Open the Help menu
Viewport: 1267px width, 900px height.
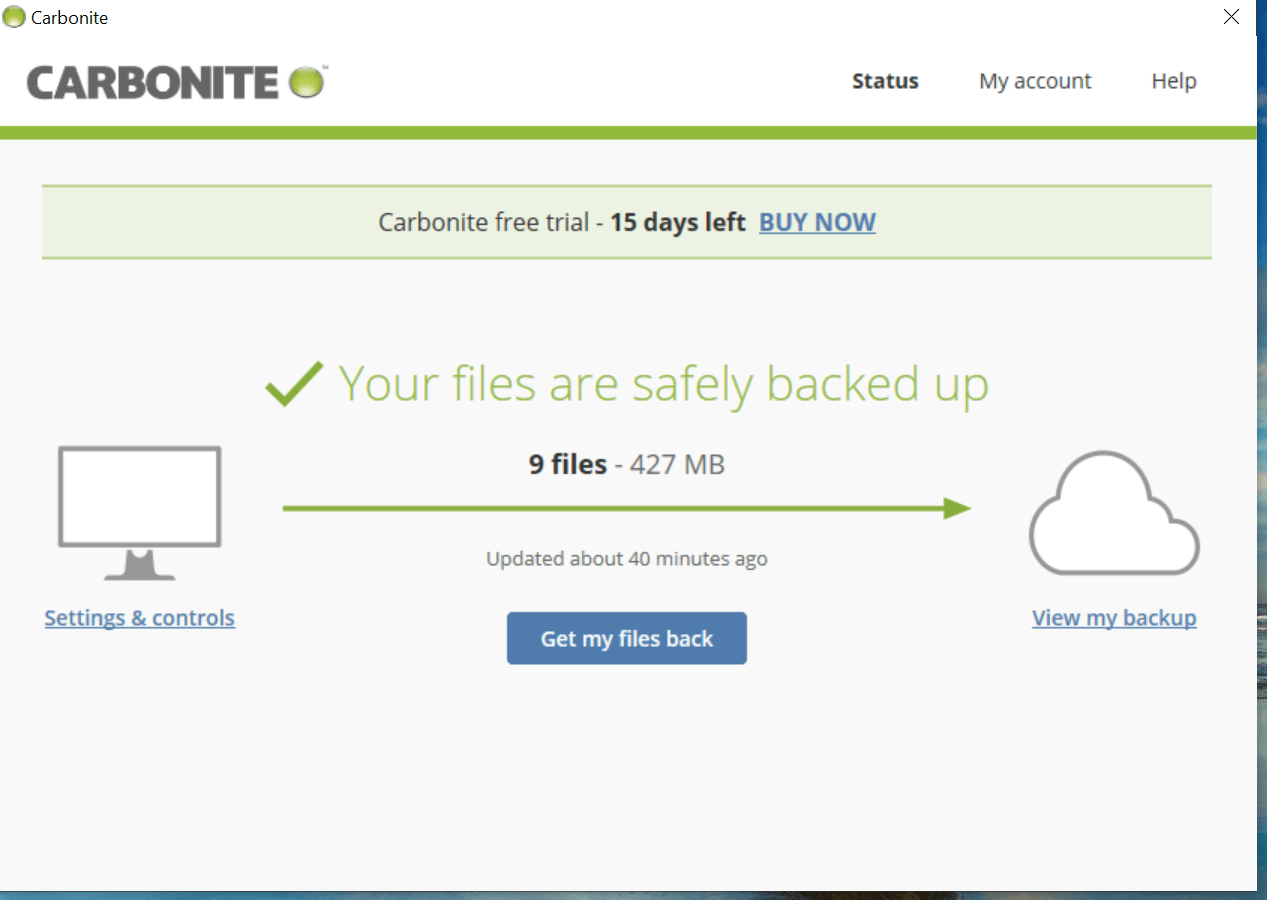(x=1173, y=81)
